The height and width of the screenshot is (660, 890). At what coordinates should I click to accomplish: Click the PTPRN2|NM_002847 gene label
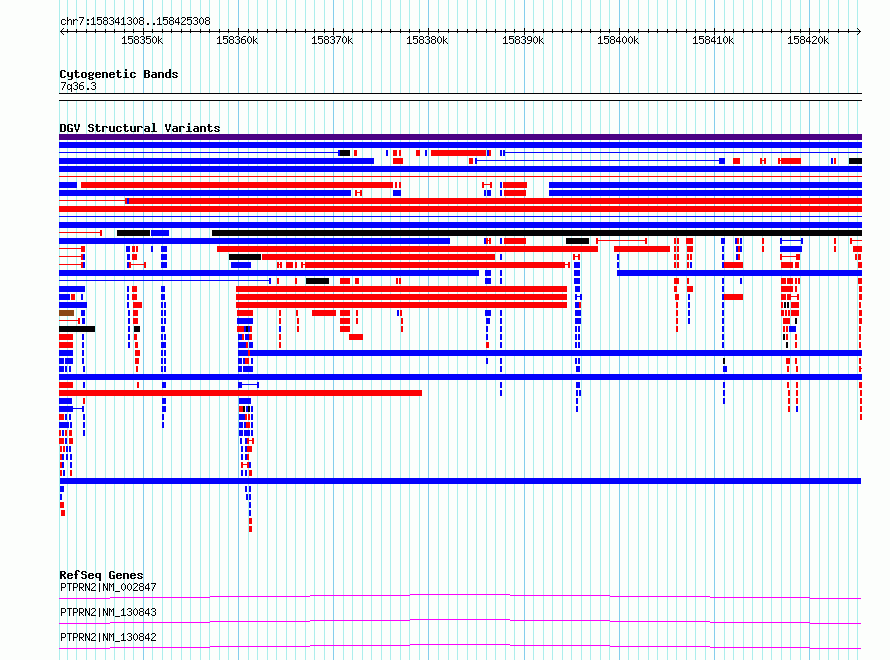(x=108, y=587)
